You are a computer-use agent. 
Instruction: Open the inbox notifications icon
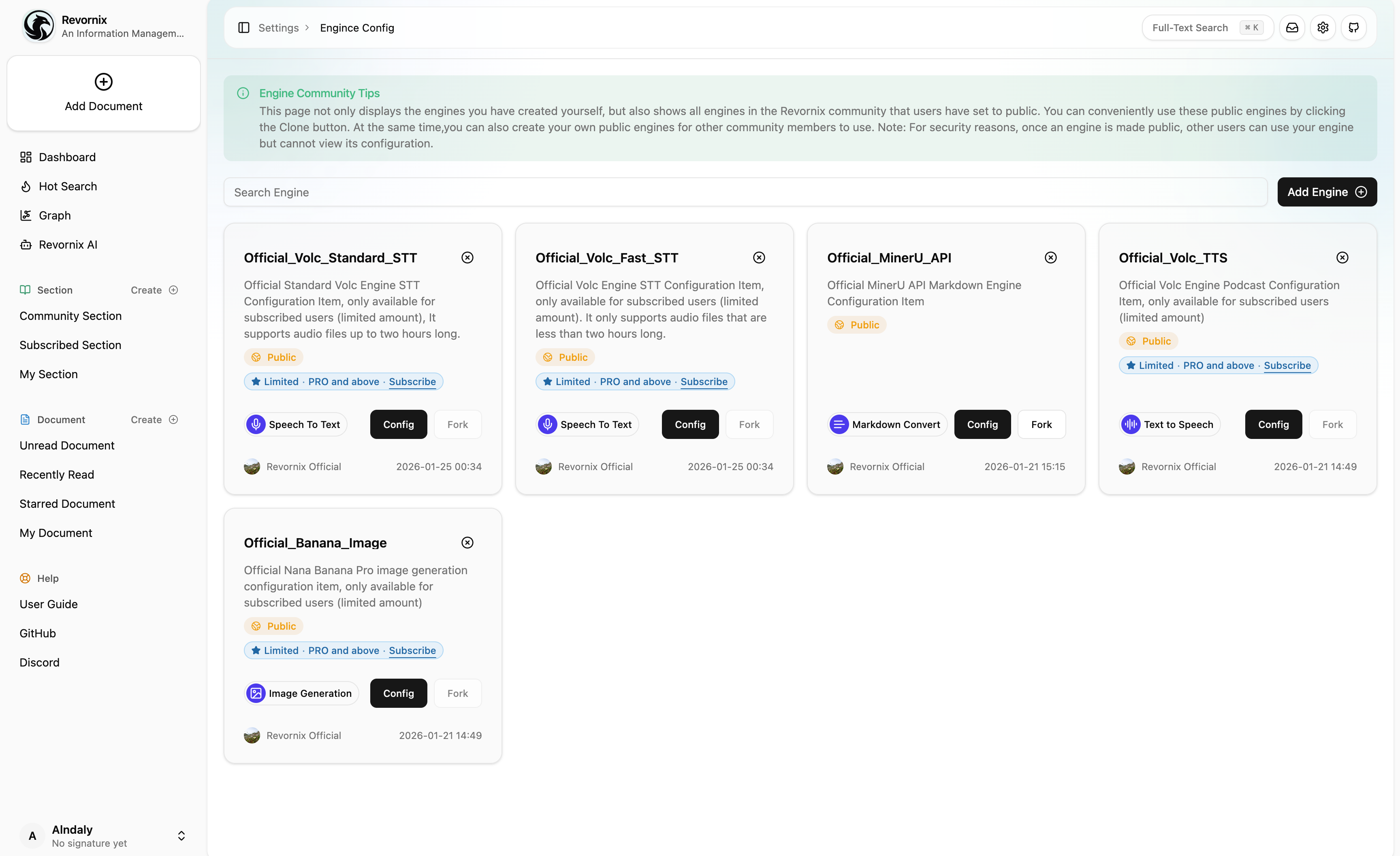[x=1292, y=28]
